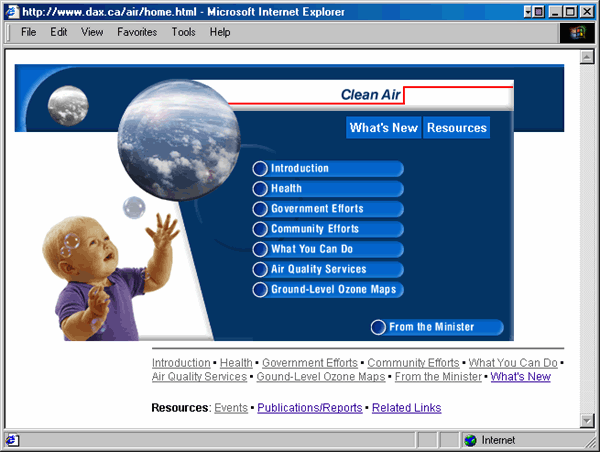
Task: Open the From the Minister button
Action: 437,327
